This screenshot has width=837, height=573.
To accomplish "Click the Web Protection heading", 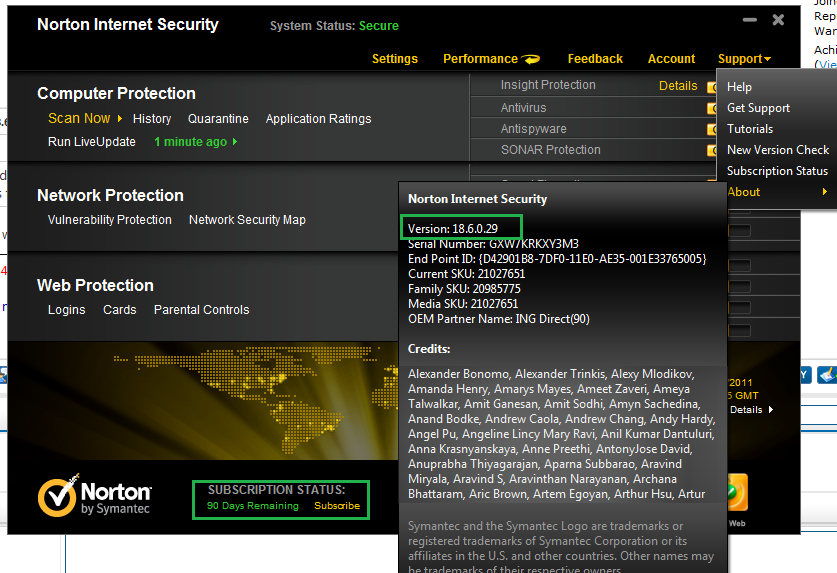I will click(95, 285).
